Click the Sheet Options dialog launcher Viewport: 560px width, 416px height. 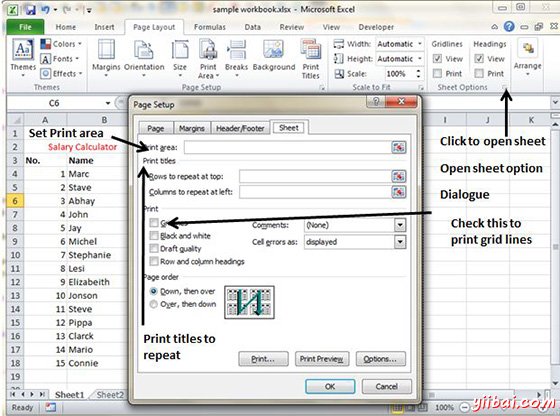click(504, 87)
